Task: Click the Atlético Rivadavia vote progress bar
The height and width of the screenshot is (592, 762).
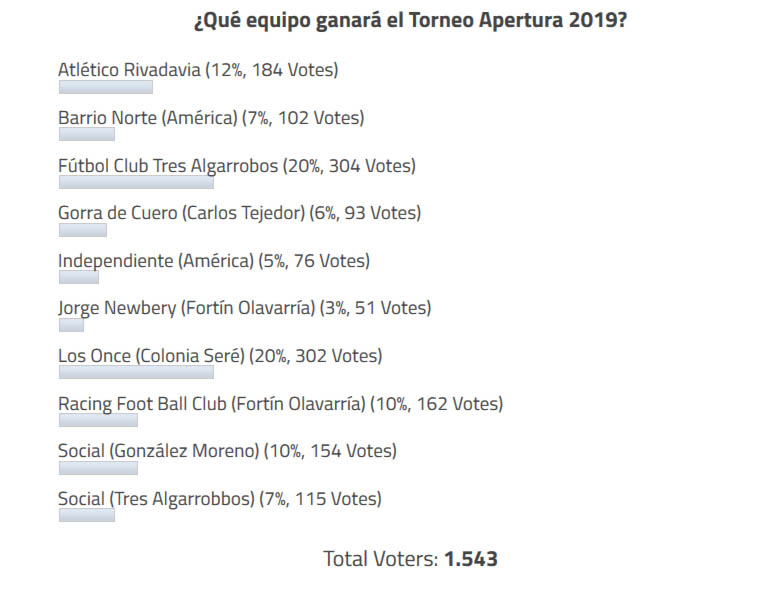Action: pyautogui.click(x=105, y=87)
